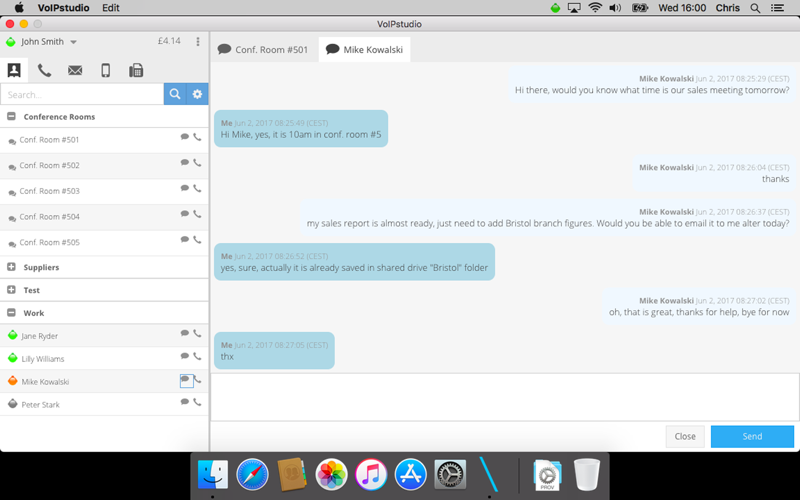Viewport: 800px width, 500px height.
Task: Switch to Conf. Room #501 chat tab
Action: coord(263,49)
